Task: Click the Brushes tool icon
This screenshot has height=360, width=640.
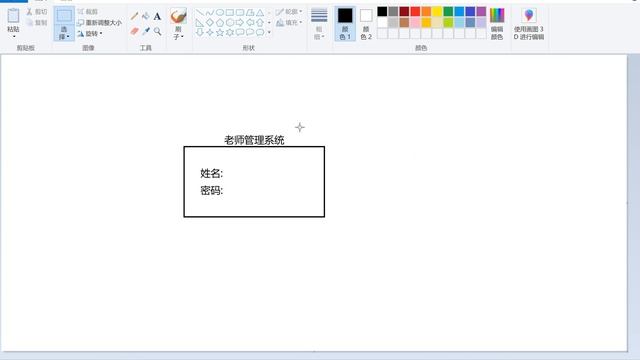Action: click(x=178, y=16)
